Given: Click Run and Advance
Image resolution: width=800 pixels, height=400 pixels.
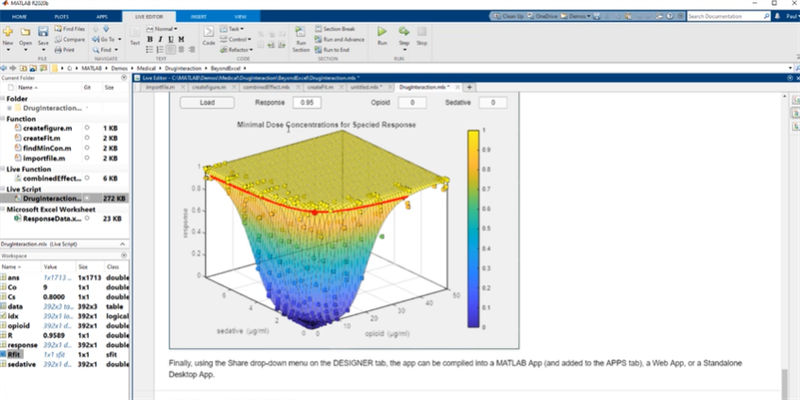Looking at the screenshot, I should click(339, 39).
